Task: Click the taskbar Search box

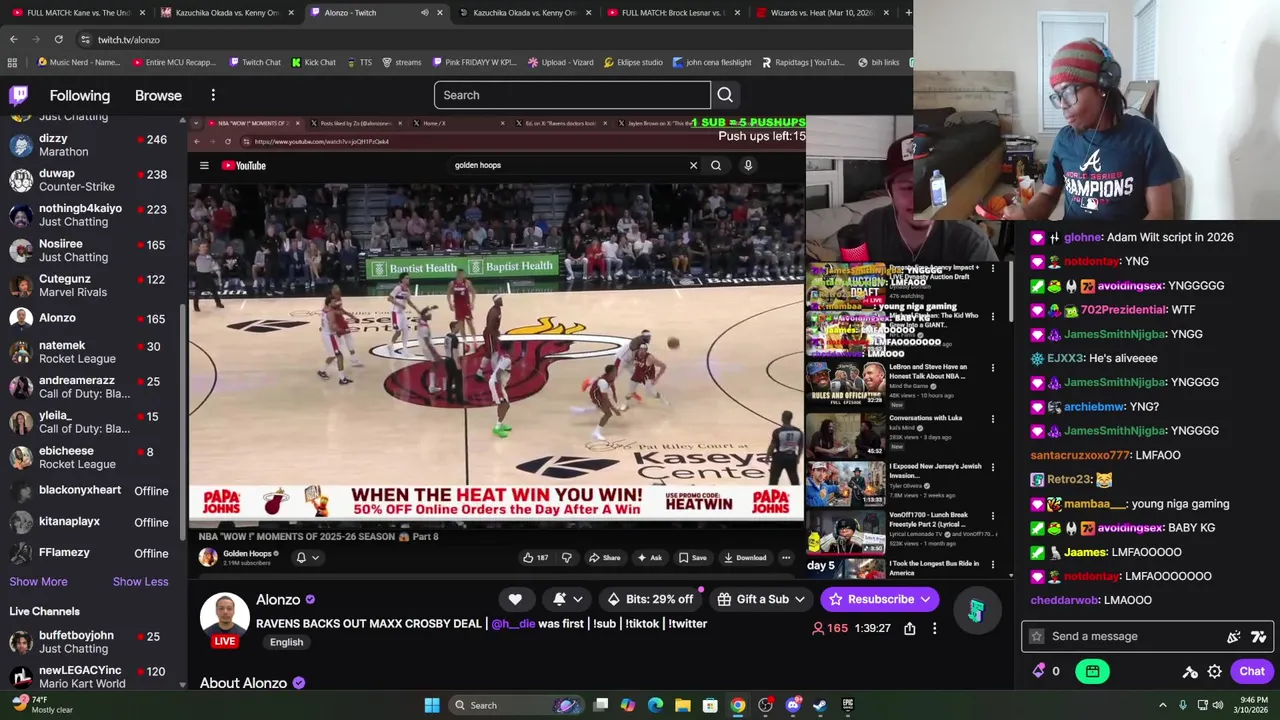Action: point(515,705)
